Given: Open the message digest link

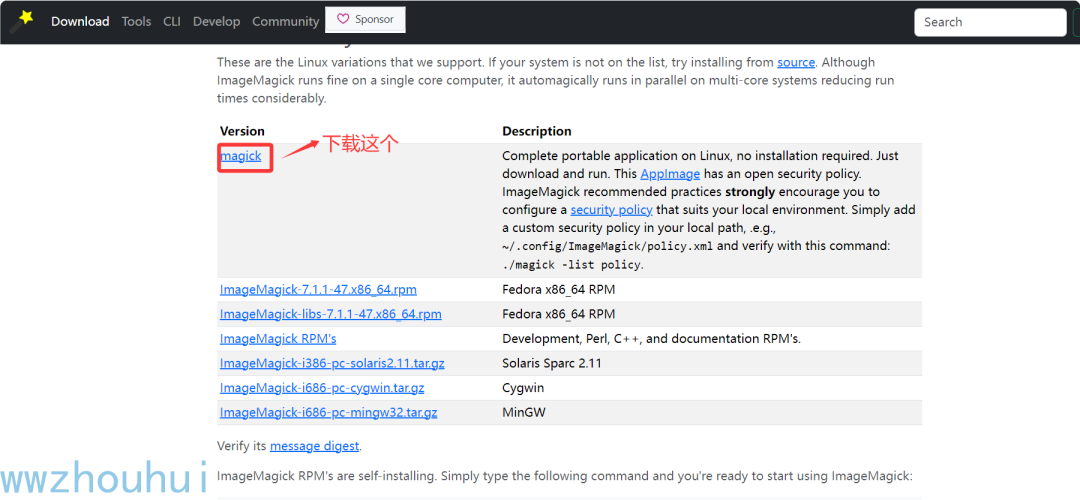Looking at the screenshot, I should pyautogui.click(x=314, y=446).
